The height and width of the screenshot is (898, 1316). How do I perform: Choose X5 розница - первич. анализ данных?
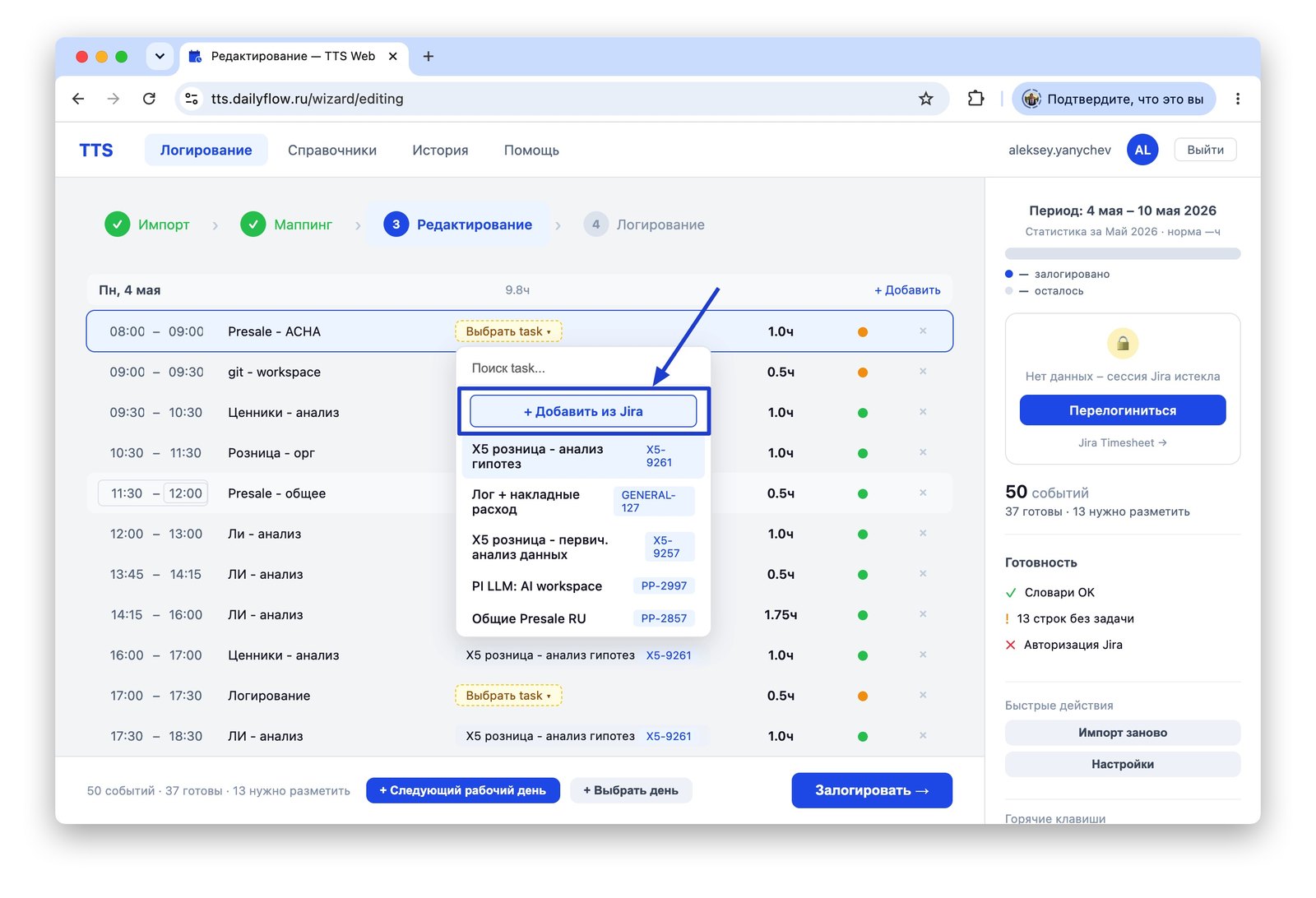tap(583, 547)
